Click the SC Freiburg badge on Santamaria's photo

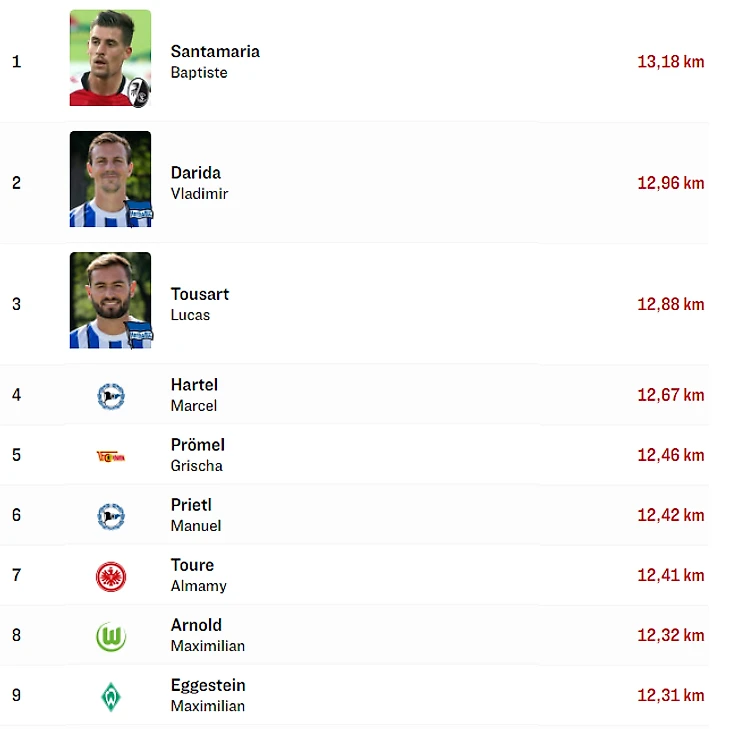[140, 95]
